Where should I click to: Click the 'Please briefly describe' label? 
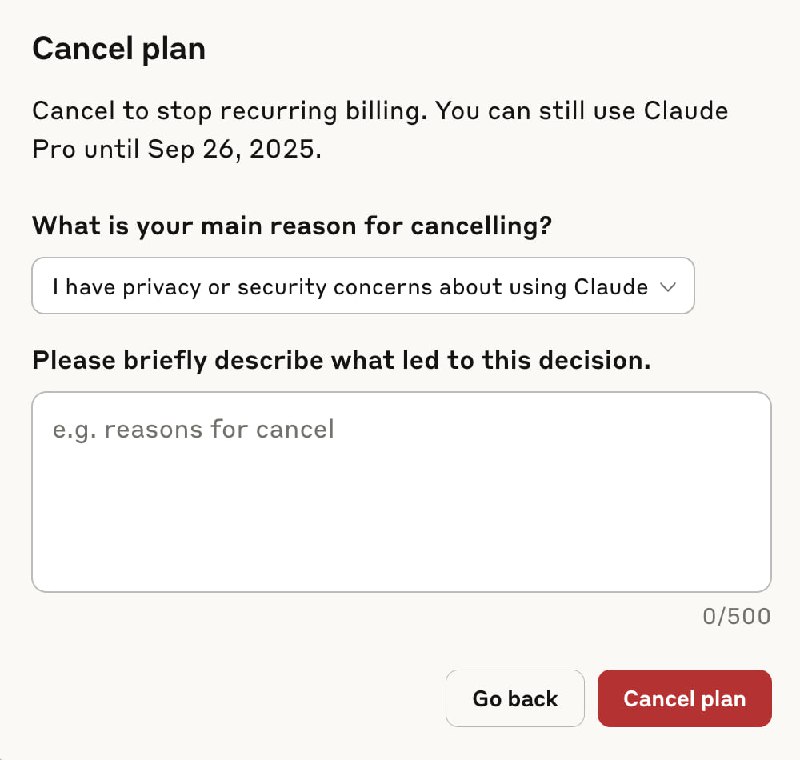(x=341, y=360)
